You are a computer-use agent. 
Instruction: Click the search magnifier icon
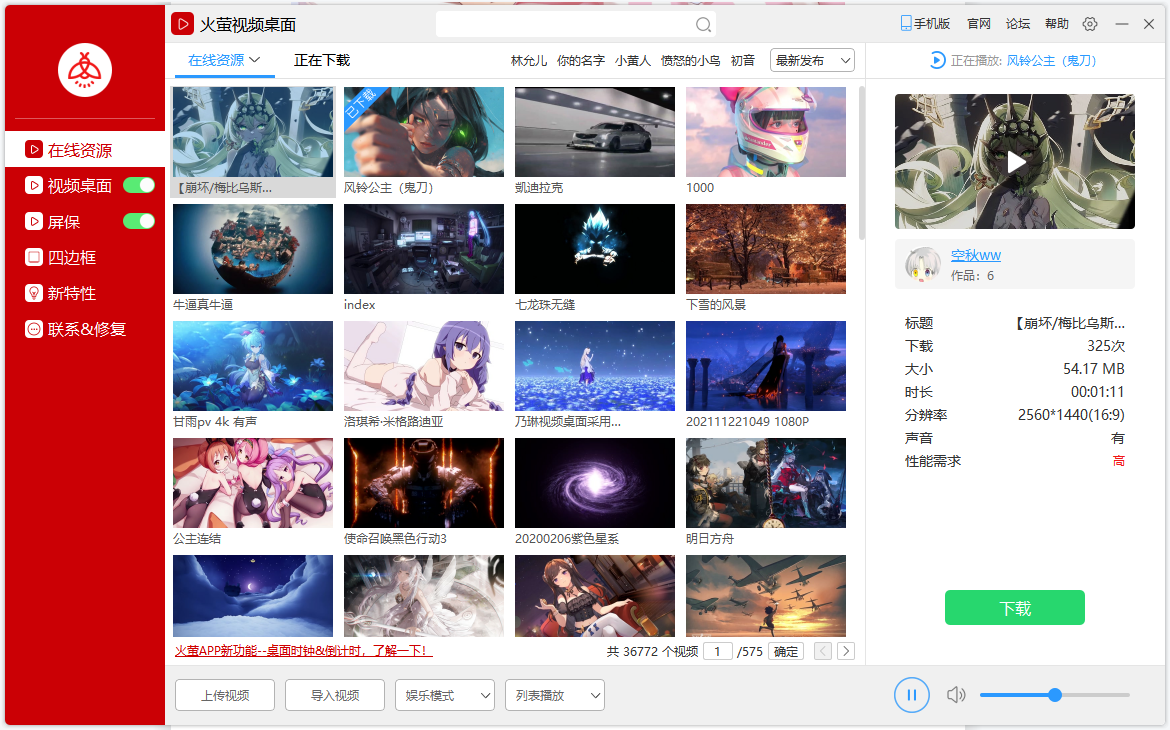[x=703, y=25]
